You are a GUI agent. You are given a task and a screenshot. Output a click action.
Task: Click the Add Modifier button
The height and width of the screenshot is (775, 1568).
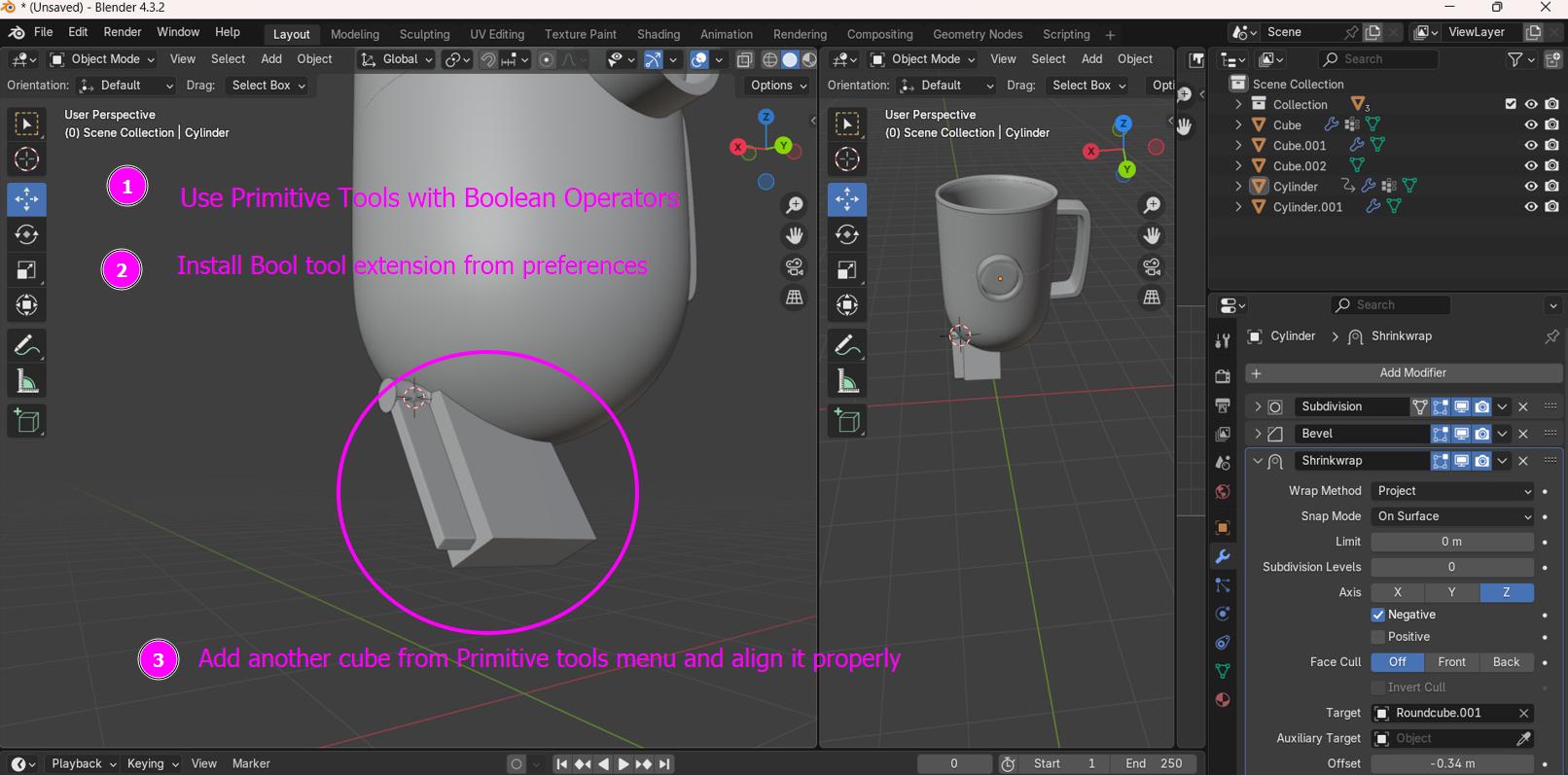point(1404,372)
